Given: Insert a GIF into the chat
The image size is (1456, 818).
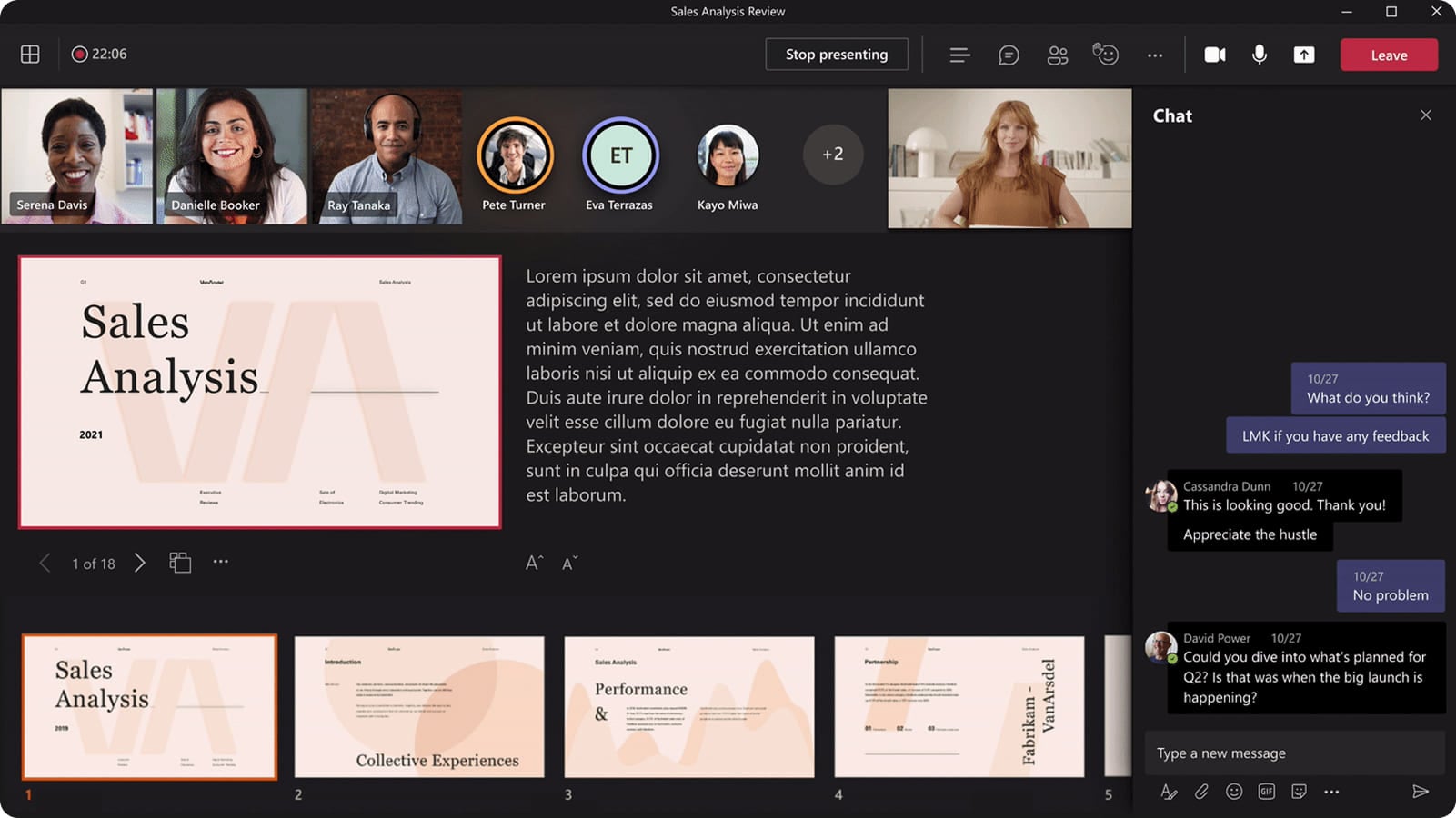Looking at the screenshot, I should 1266,792.
